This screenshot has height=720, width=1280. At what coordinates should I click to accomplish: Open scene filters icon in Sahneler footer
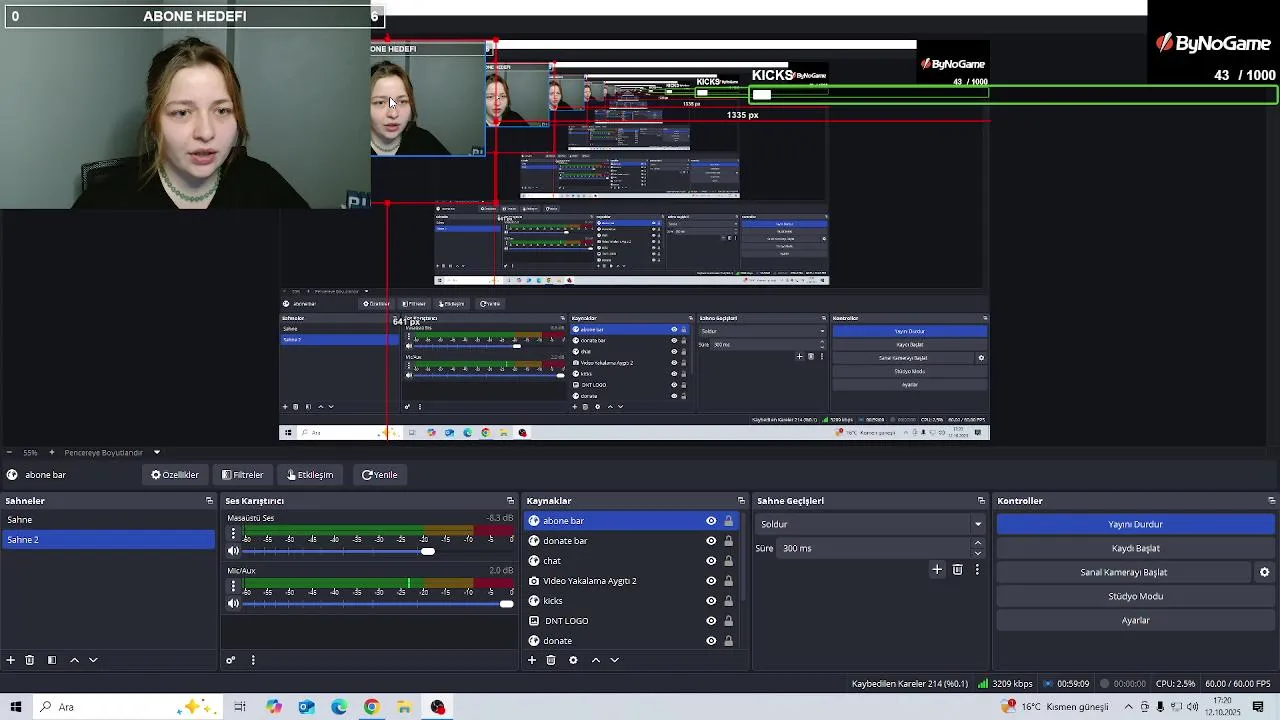(52, 660)
